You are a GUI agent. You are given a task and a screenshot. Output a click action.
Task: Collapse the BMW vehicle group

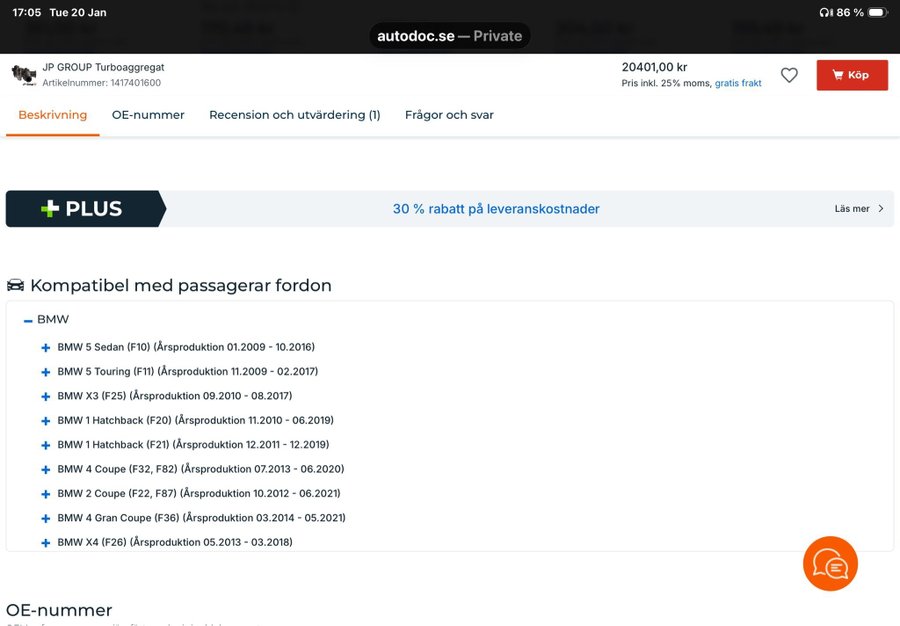pos(28,320)
